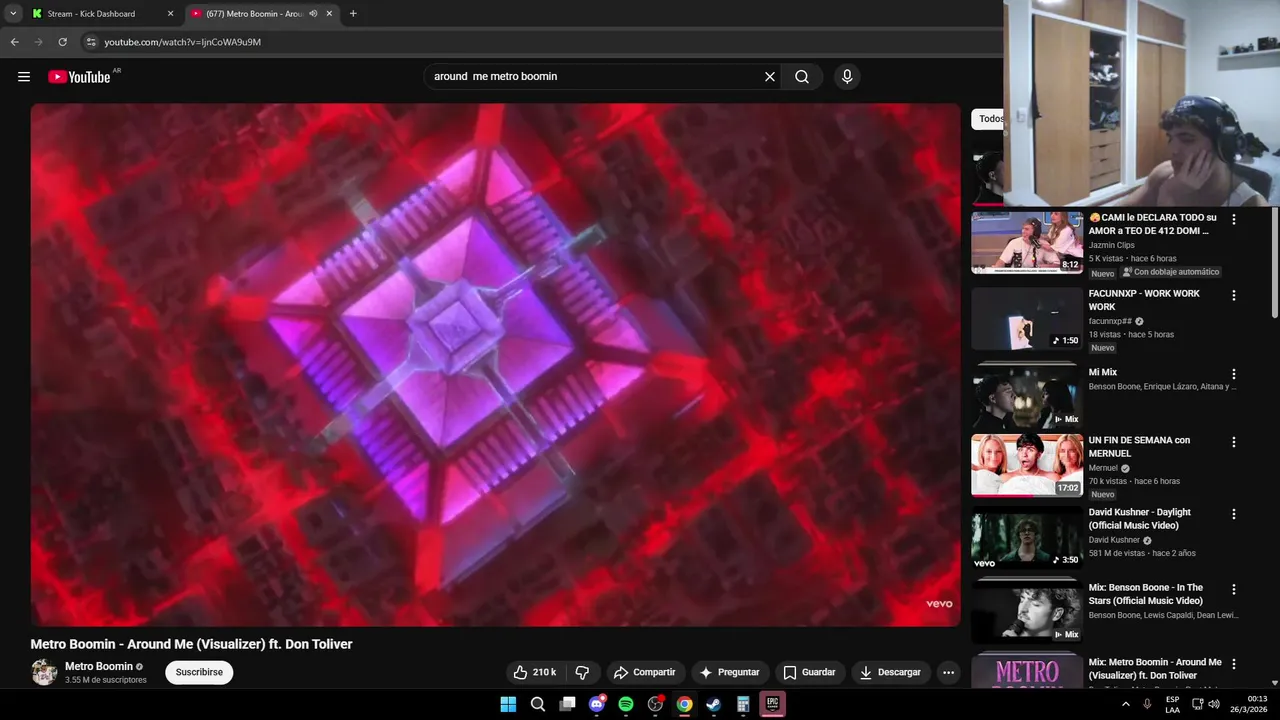1280x720 pixels.
Task: Go back in browser history
Action: tap(14, 42)
